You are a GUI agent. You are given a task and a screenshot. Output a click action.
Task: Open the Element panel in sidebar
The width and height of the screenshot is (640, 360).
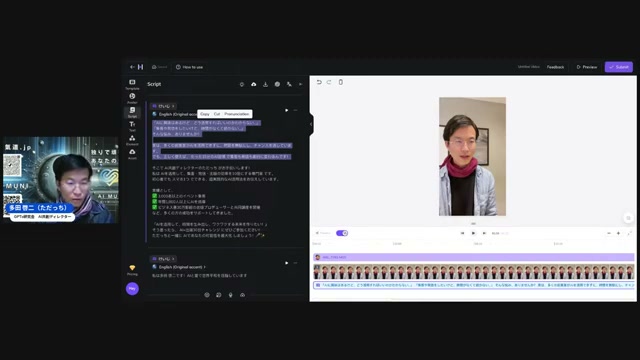[132, 140]
